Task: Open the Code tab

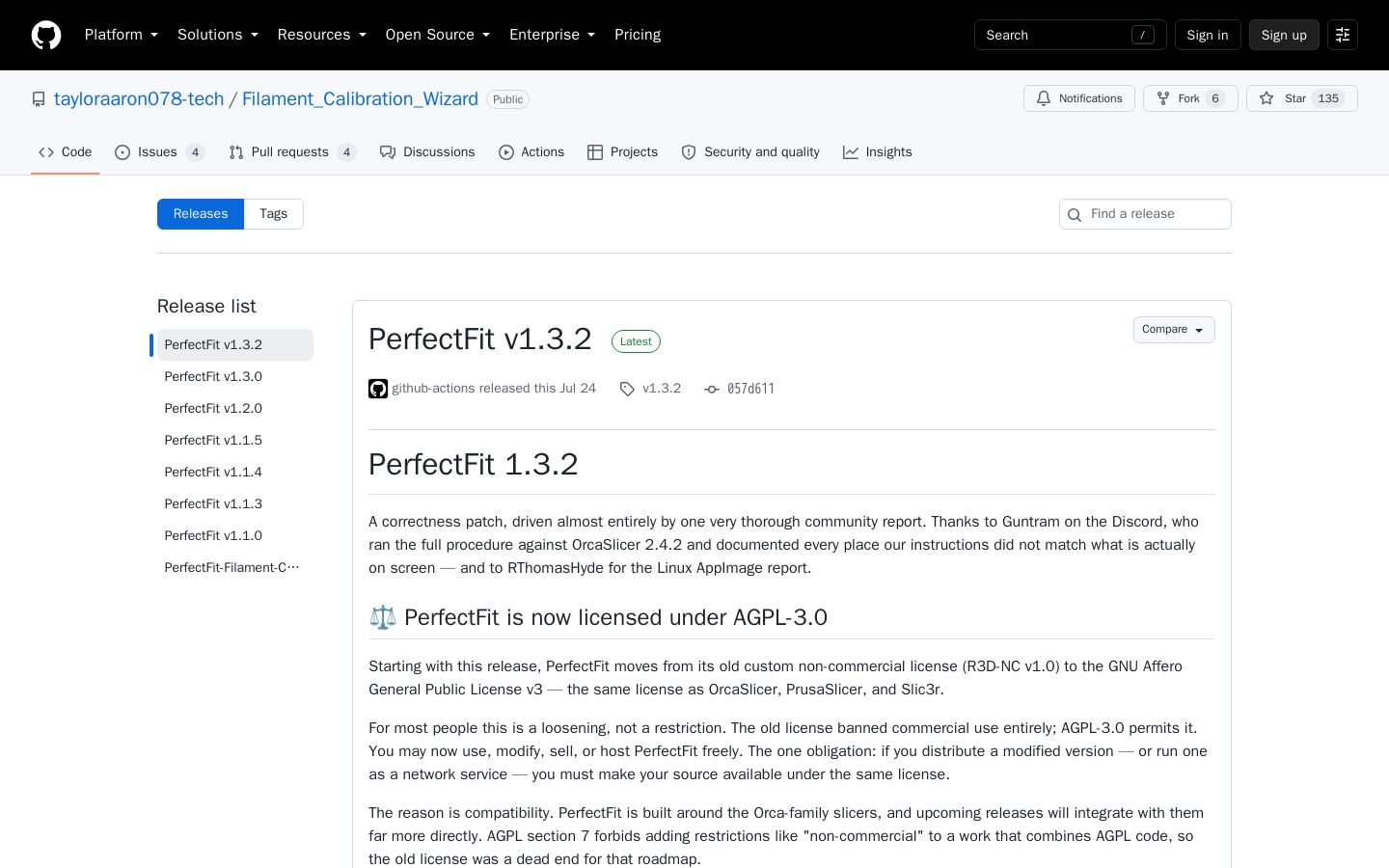Action: [66, 152]
